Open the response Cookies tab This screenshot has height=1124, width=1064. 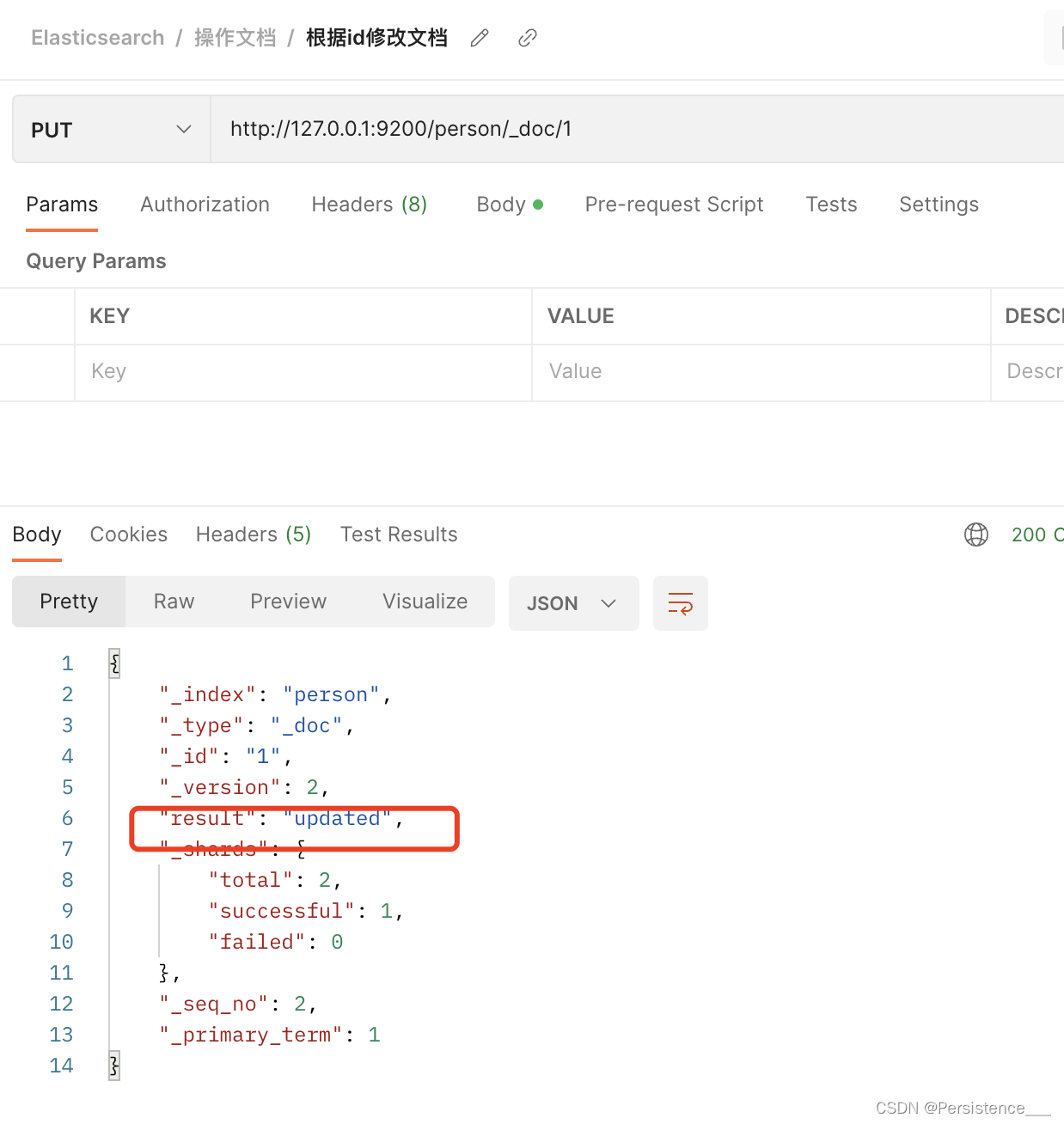coord(129,535)
